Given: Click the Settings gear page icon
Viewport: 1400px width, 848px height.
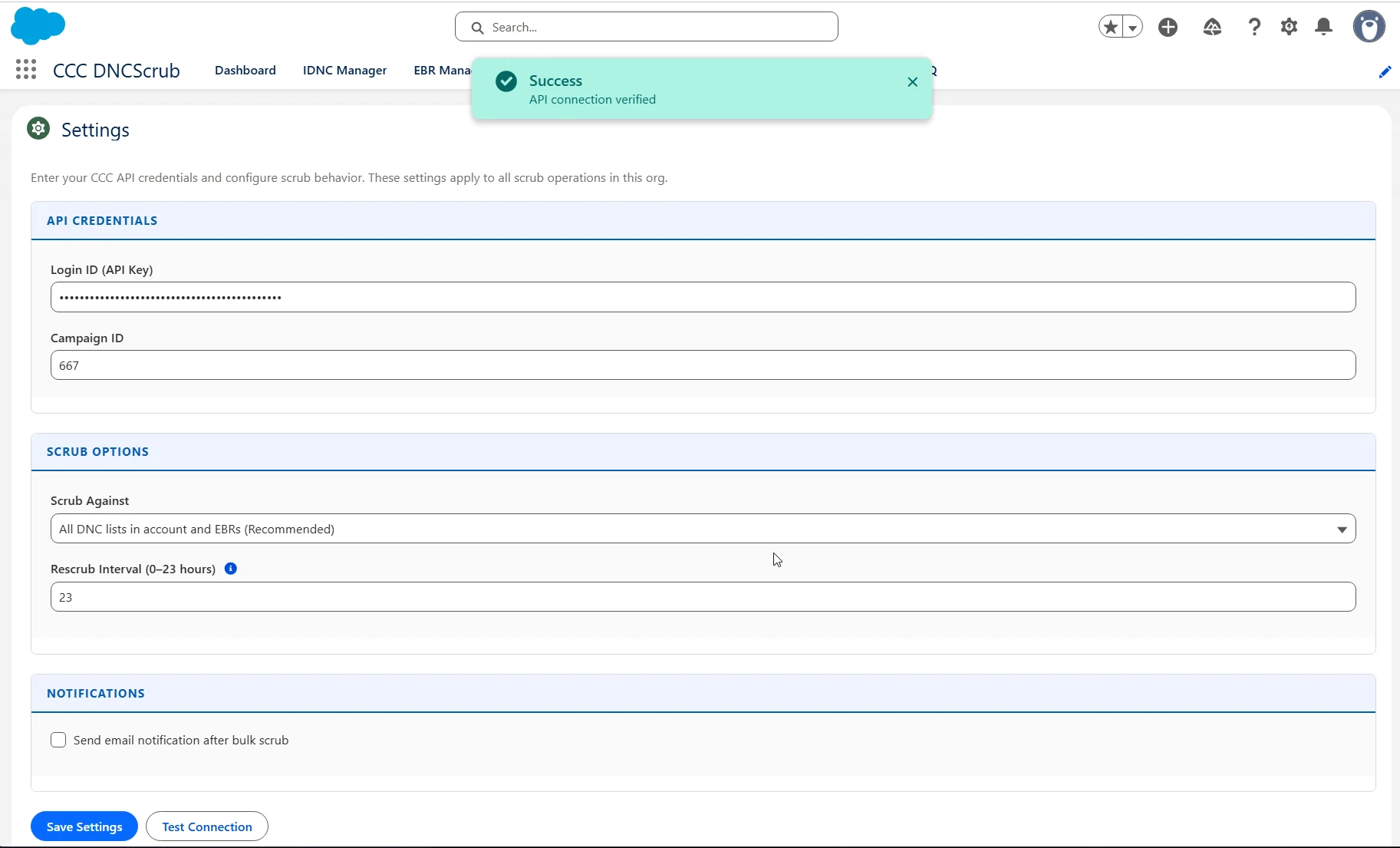Looking at the screenshot, I should [38, 129].
